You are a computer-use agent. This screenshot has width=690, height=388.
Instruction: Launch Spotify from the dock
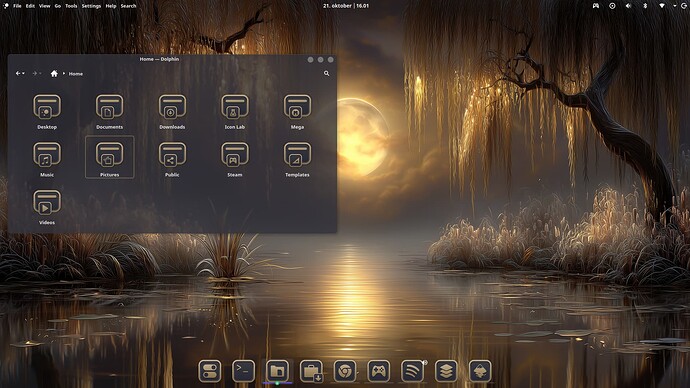412,371
